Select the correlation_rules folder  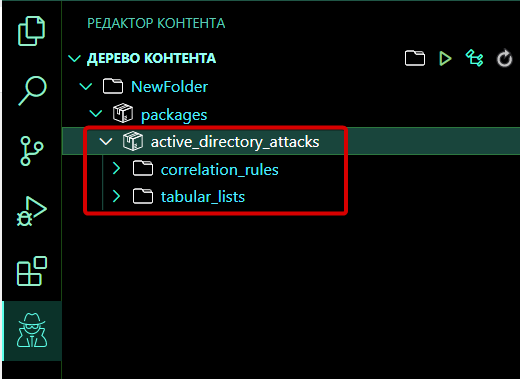(x=219, y=170)
